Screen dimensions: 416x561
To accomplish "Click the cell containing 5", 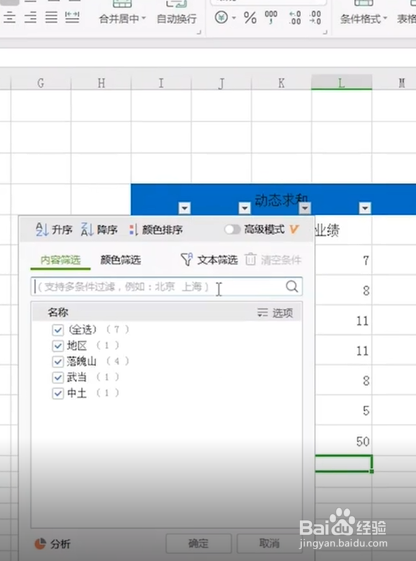I will (343, 410).
